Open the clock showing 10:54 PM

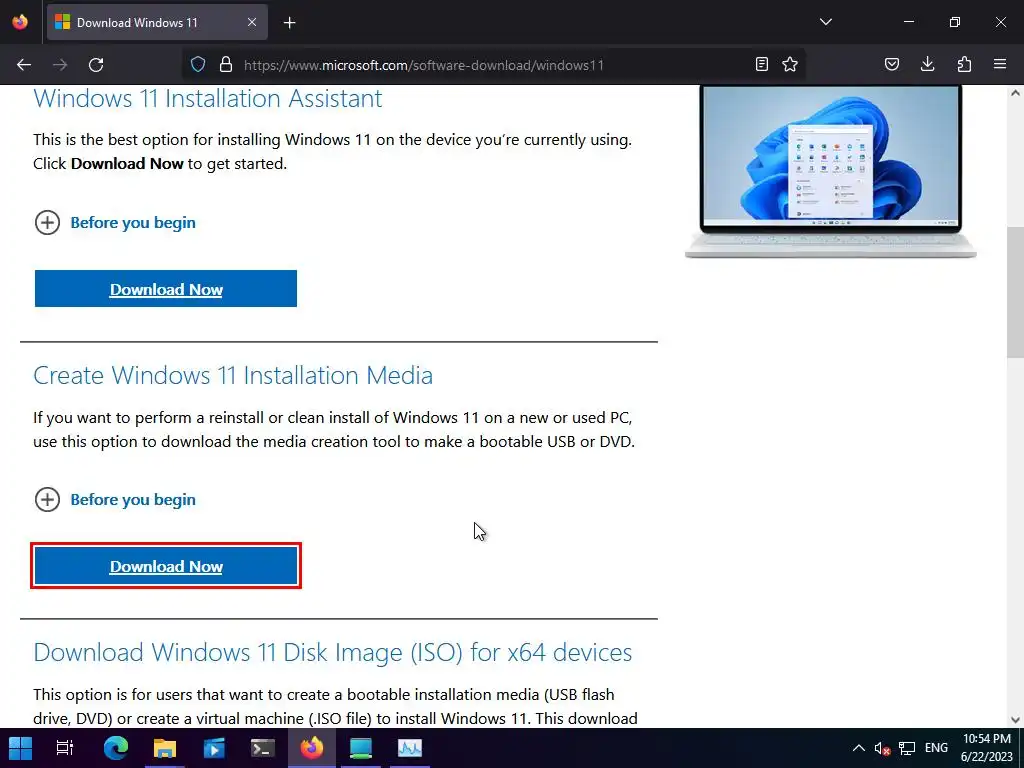(x=986, y=748)
